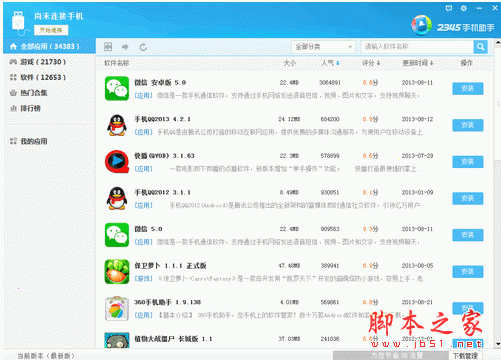Click the [应用] tag on 360手机助手 row

coord(143,315)
